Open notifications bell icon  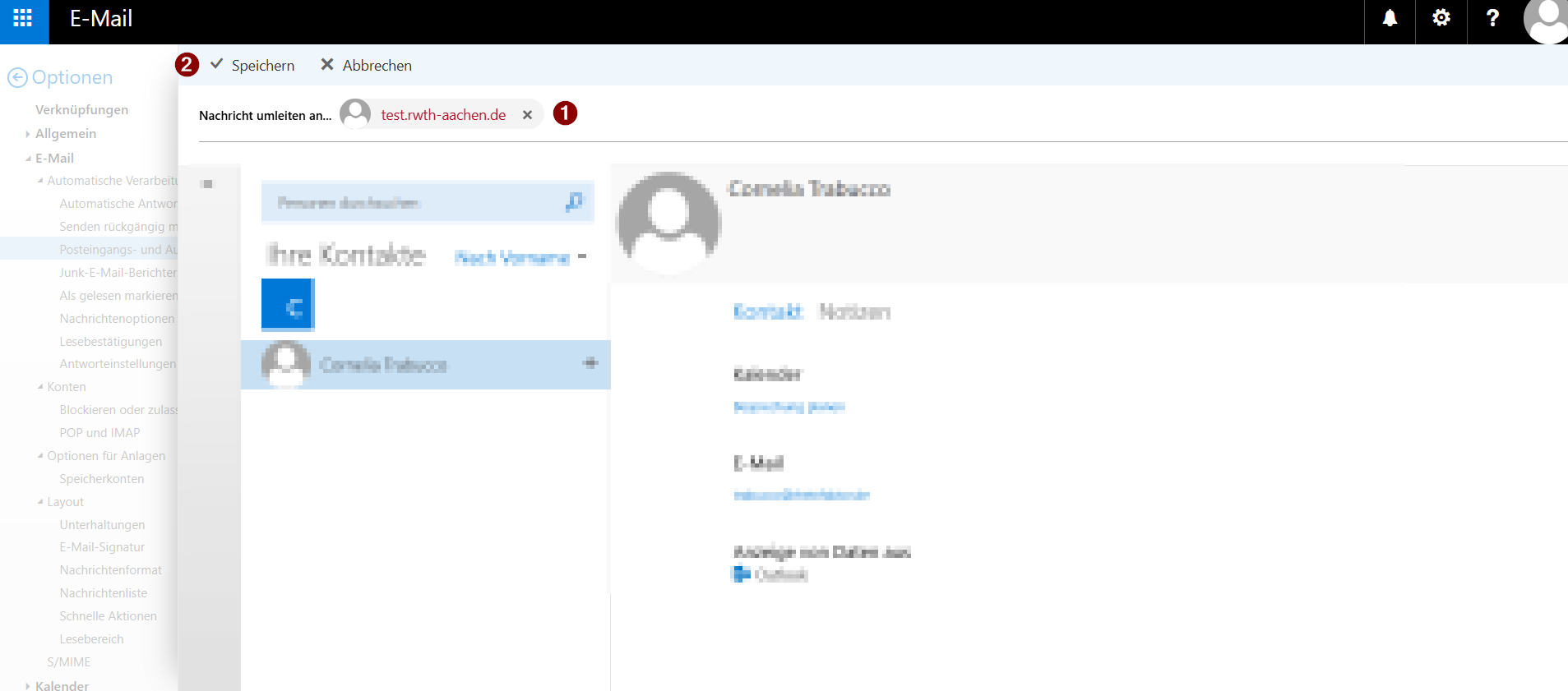click(1390, 19)
